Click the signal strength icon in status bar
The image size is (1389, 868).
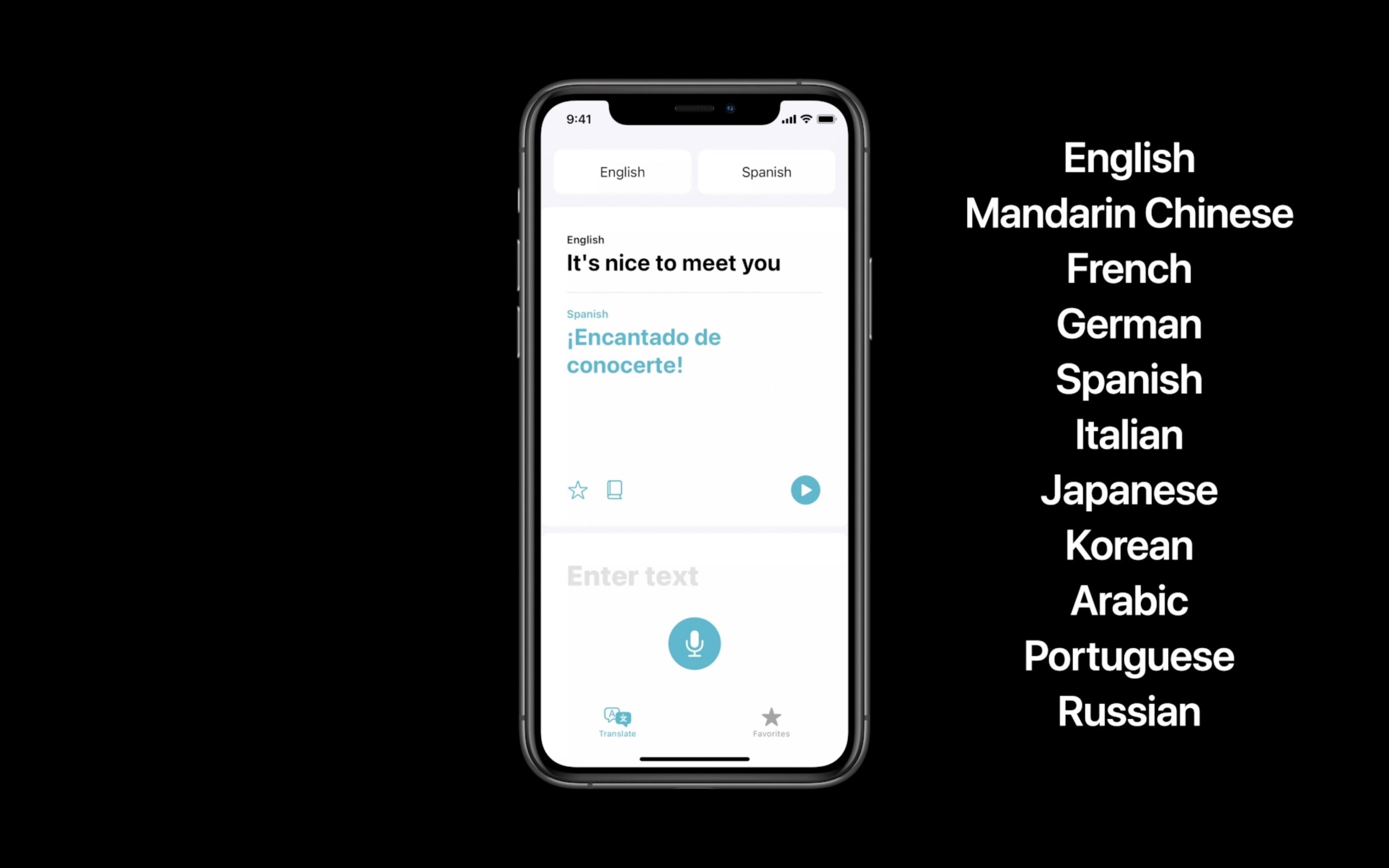[787, 118]
